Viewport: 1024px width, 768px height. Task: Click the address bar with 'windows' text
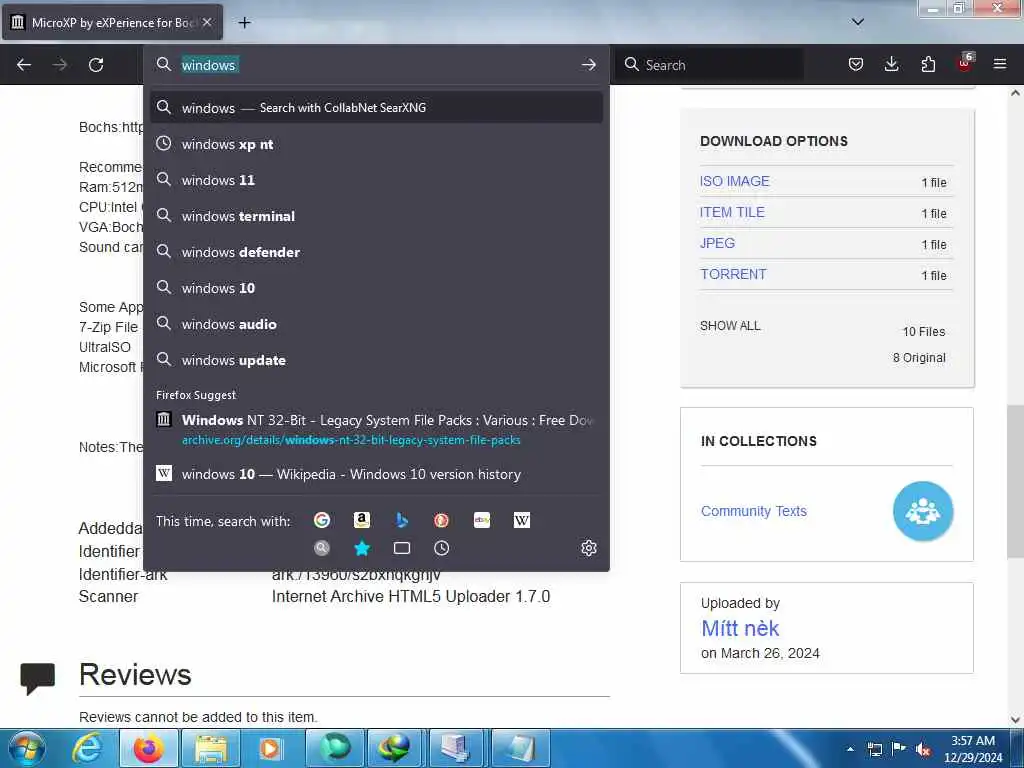click(x=376, y=65)
